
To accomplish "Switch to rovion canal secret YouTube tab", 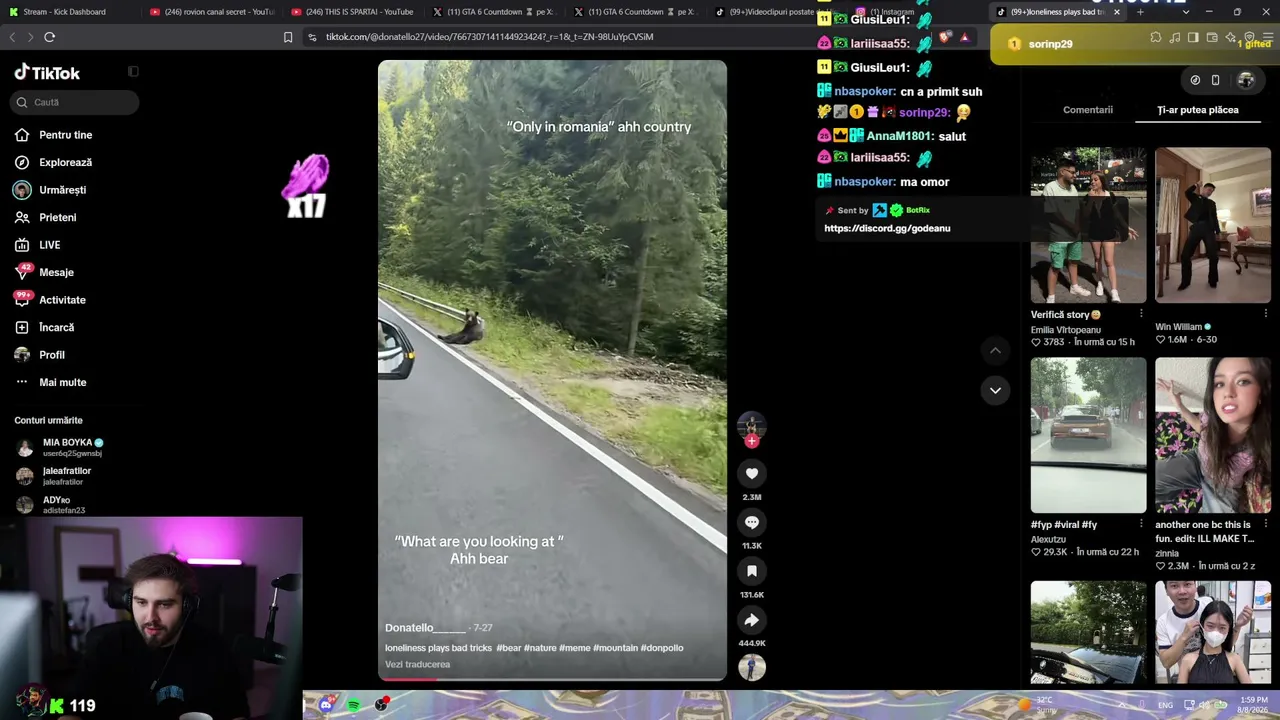I will 211,12.
